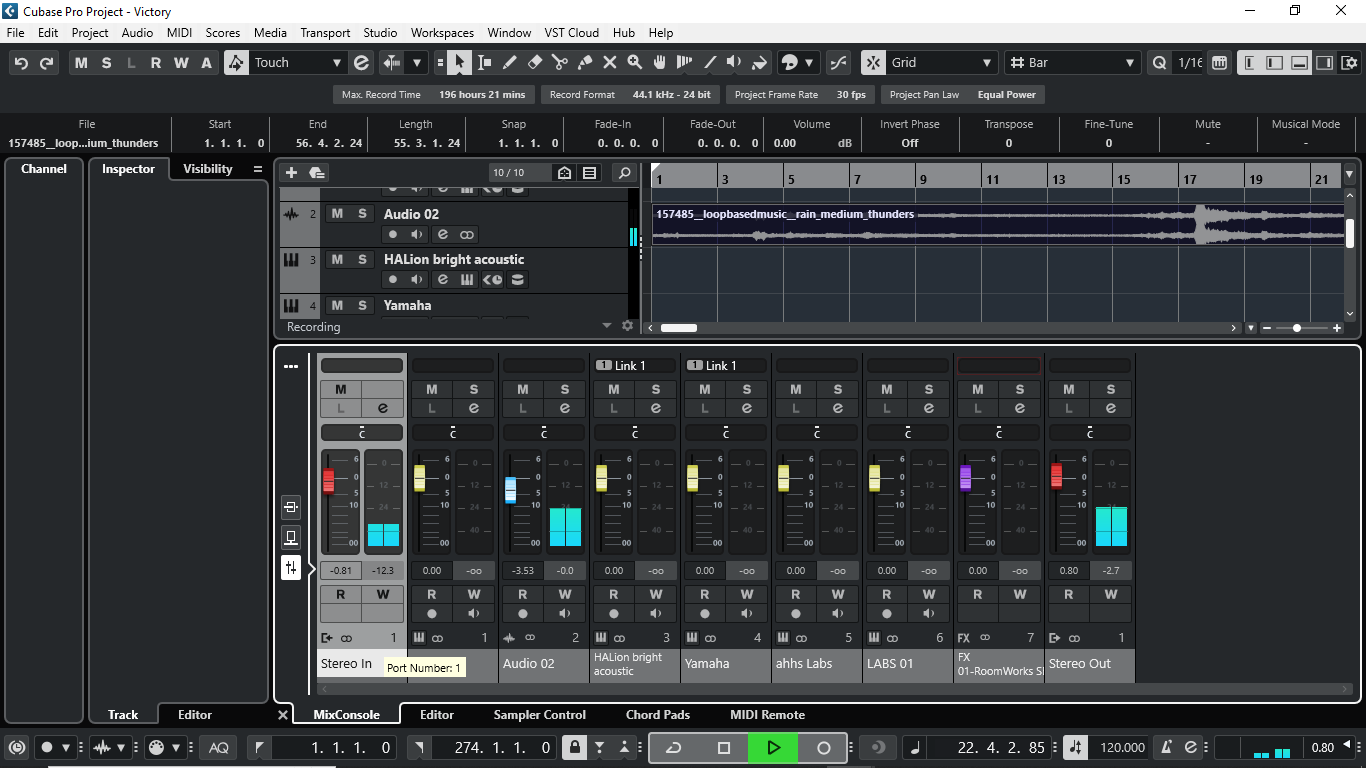
Task: Open the Transport menu
Action: 325,33
